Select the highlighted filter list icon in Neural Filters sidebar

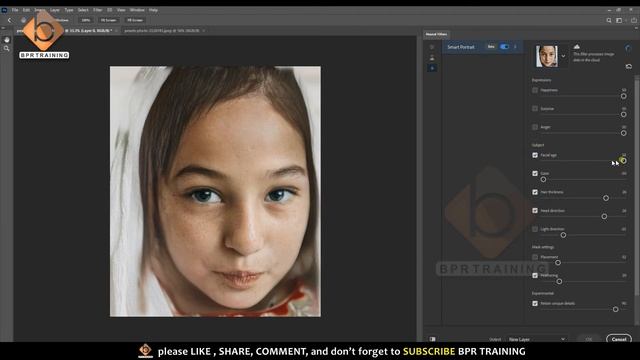tap(432, 68)
